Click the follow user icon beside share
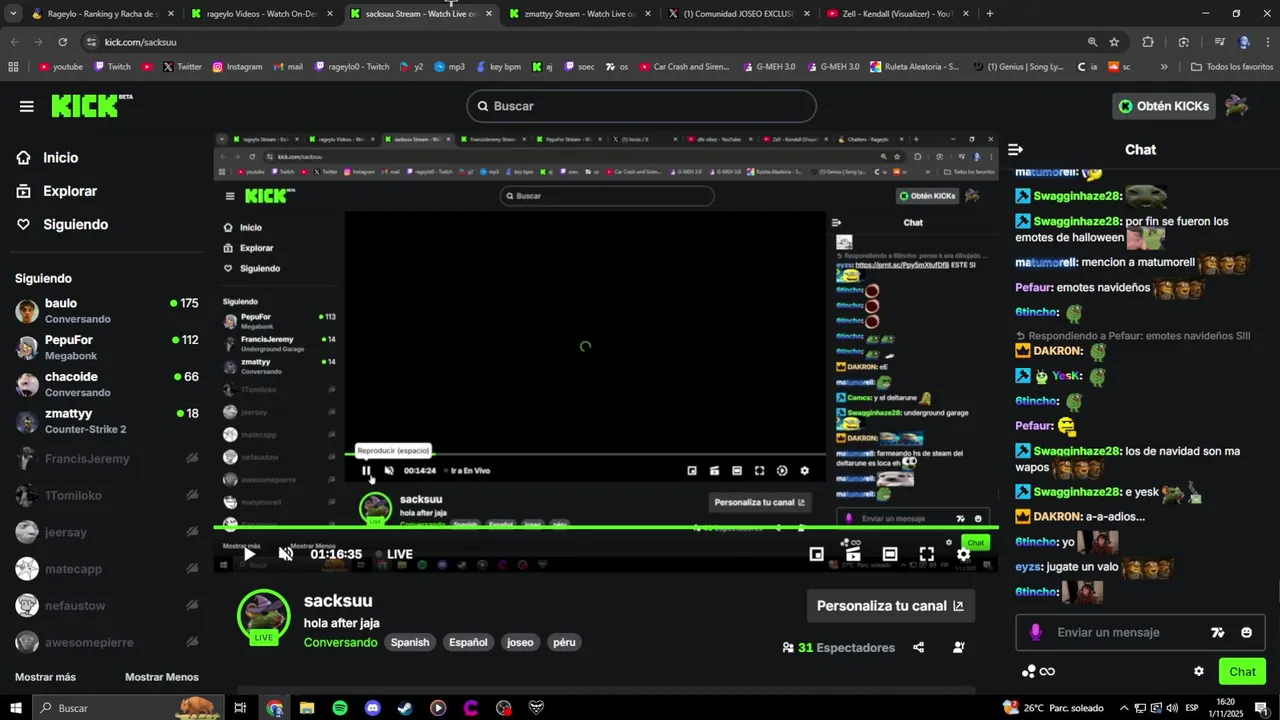Image resolution: width=1280 pixels, height=720 pixels. (959, 648)
